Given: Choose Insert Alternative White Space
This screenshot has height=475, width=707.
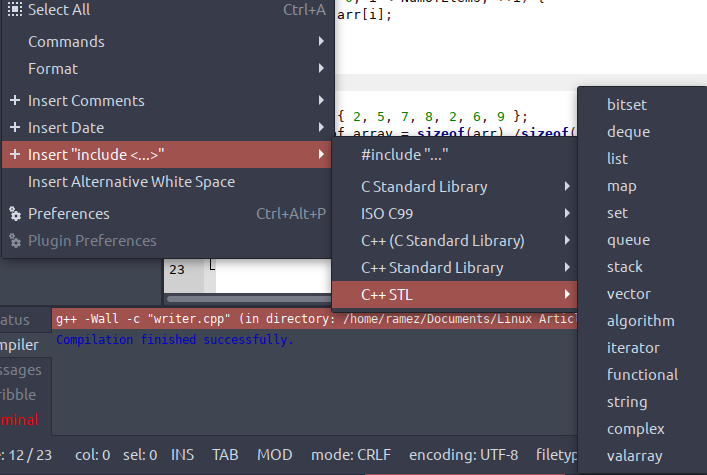Looking at the screenshot, I should pyautogui.click(x=131, y=182).
